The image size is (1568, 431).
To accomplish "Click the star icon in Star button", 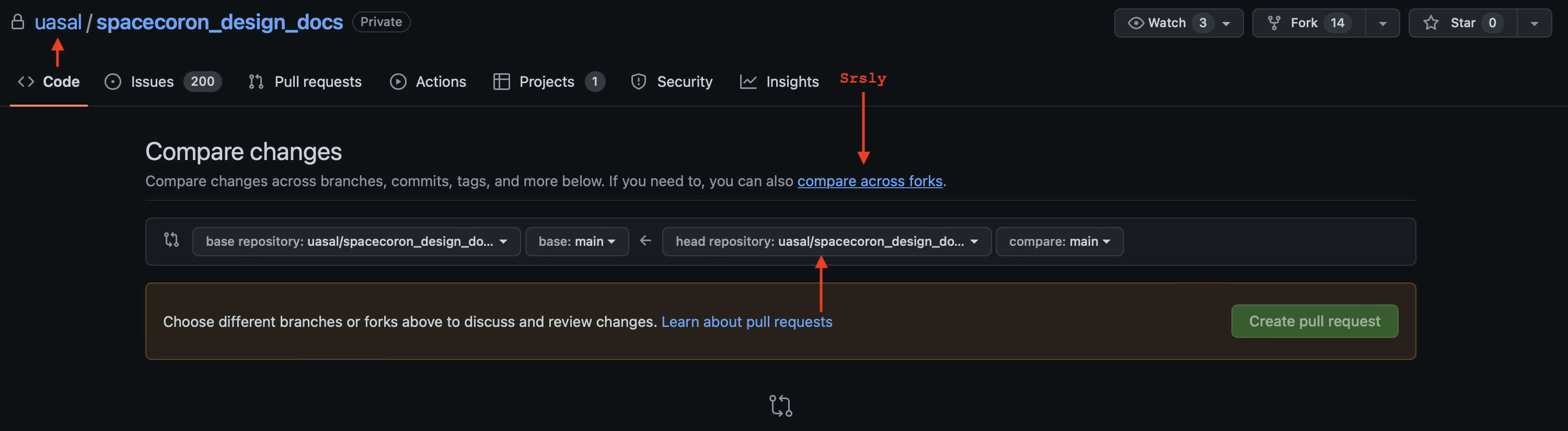I will (1431, 23).
